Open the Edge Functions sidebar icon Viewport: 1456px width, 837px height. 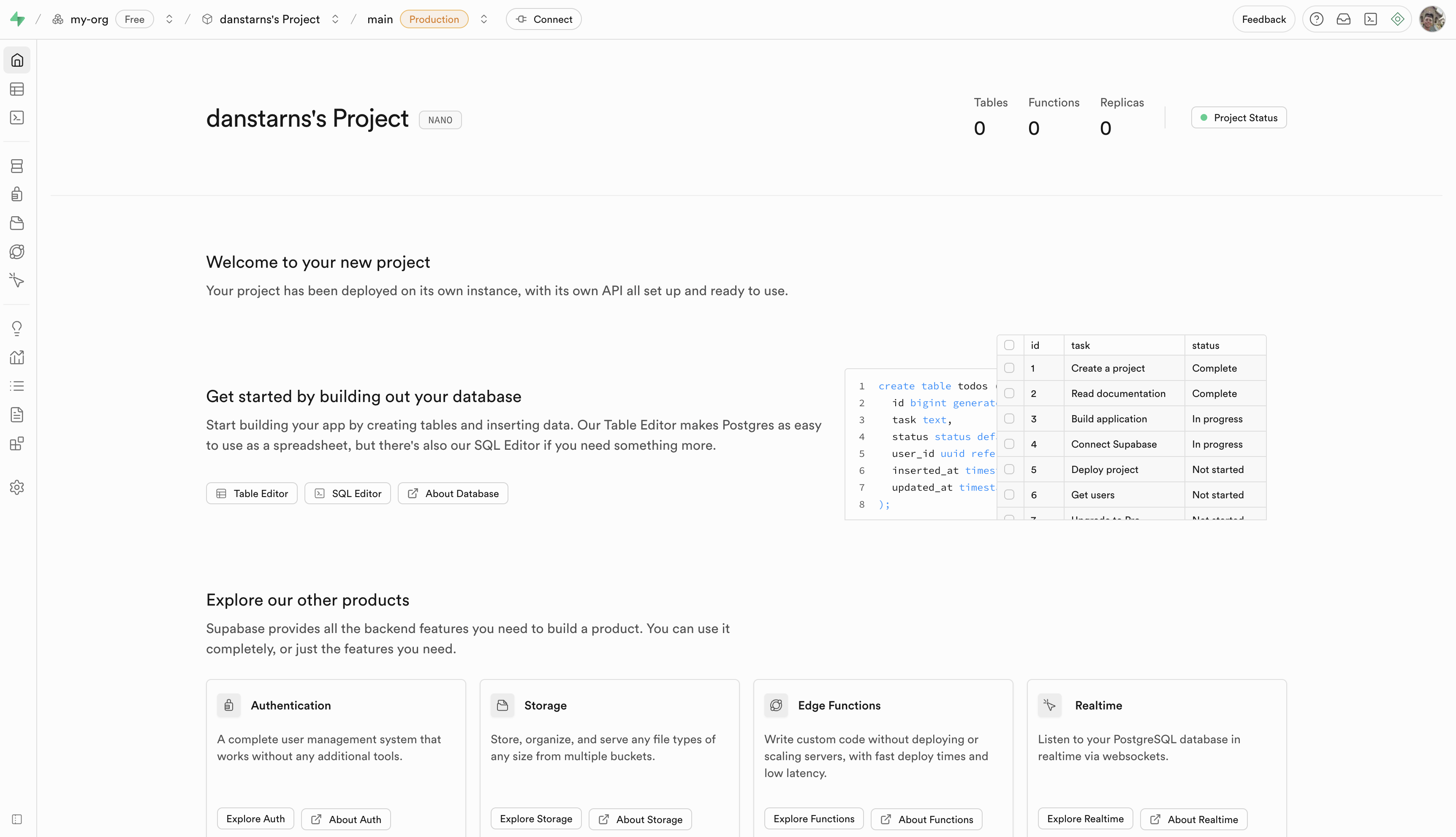pyautogui.click(x=16, y=251)
